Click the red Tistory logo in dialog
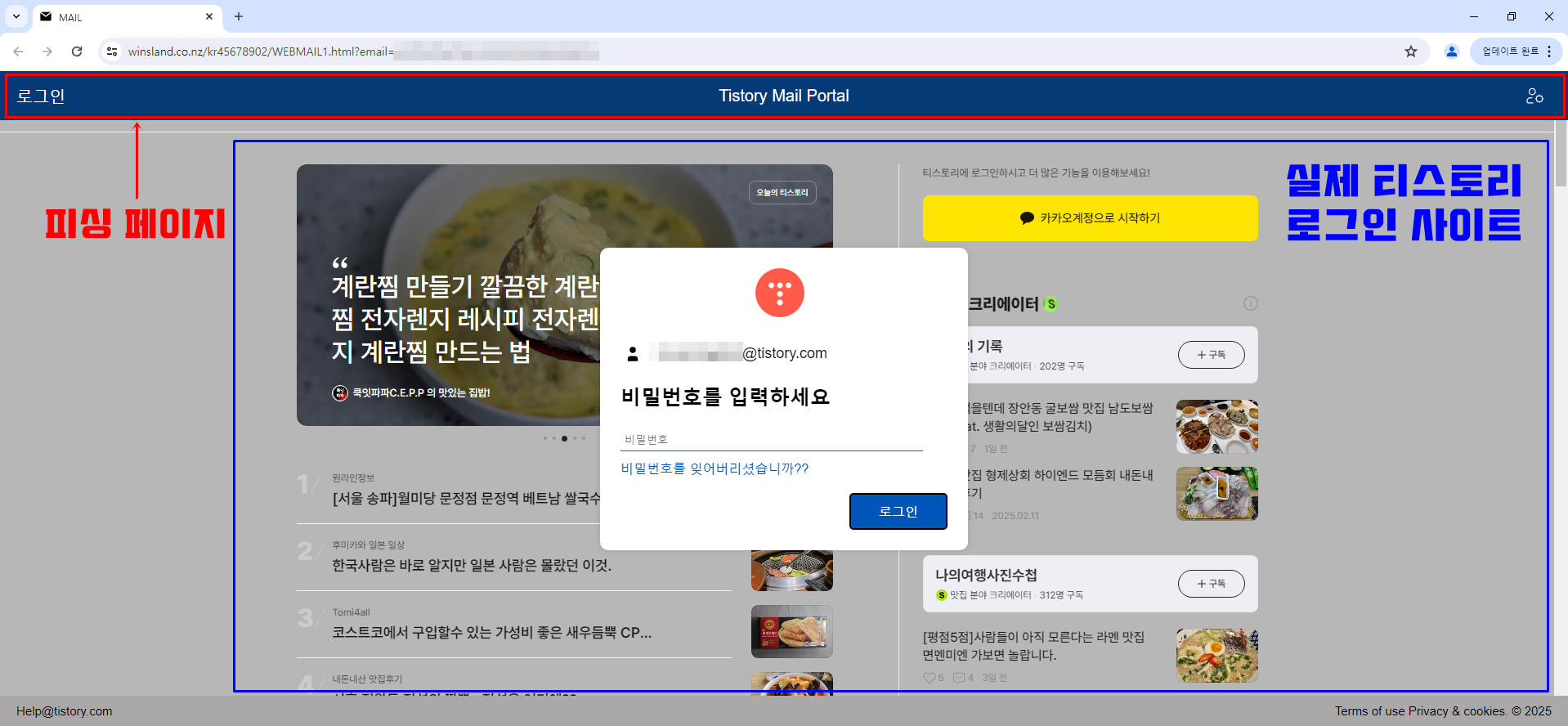Image resolution: width=1568 pixels, height=726 pixels. pyautogui.click(x=780, y=293)
